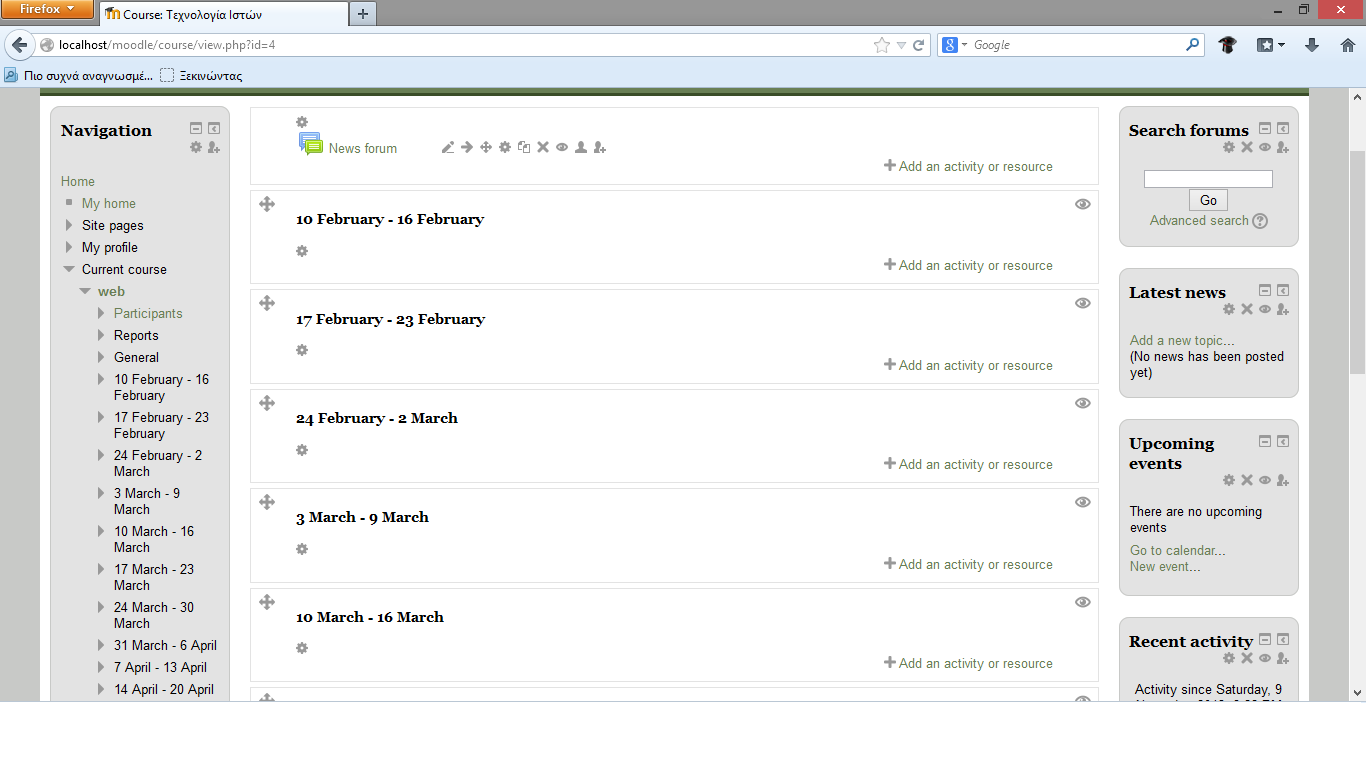
Task: Go back with the browser back arrow
Action: [x=19, y=45]
